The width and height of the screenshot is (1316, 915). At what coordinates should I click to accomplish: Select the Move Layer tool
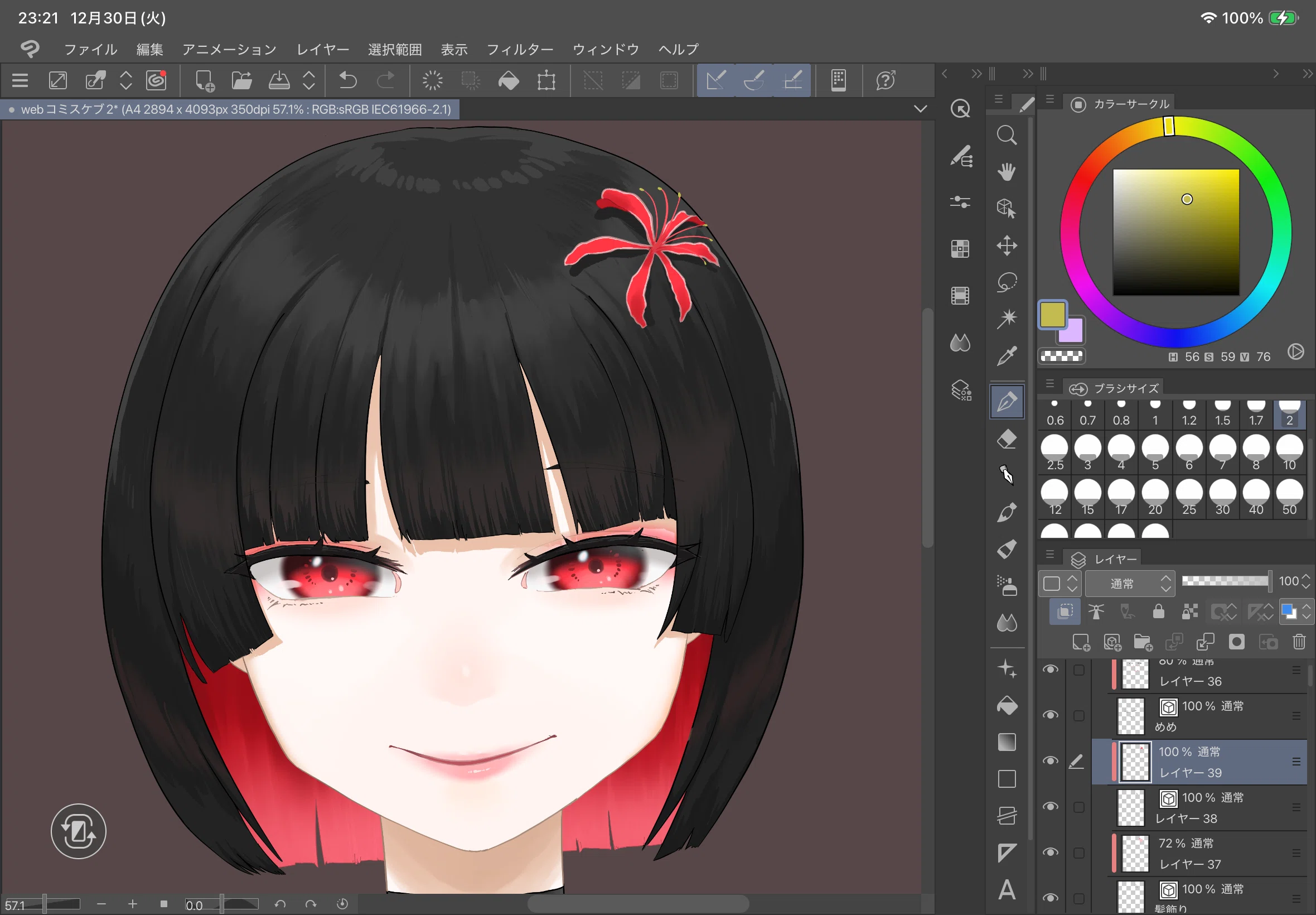pos(1007,246)
